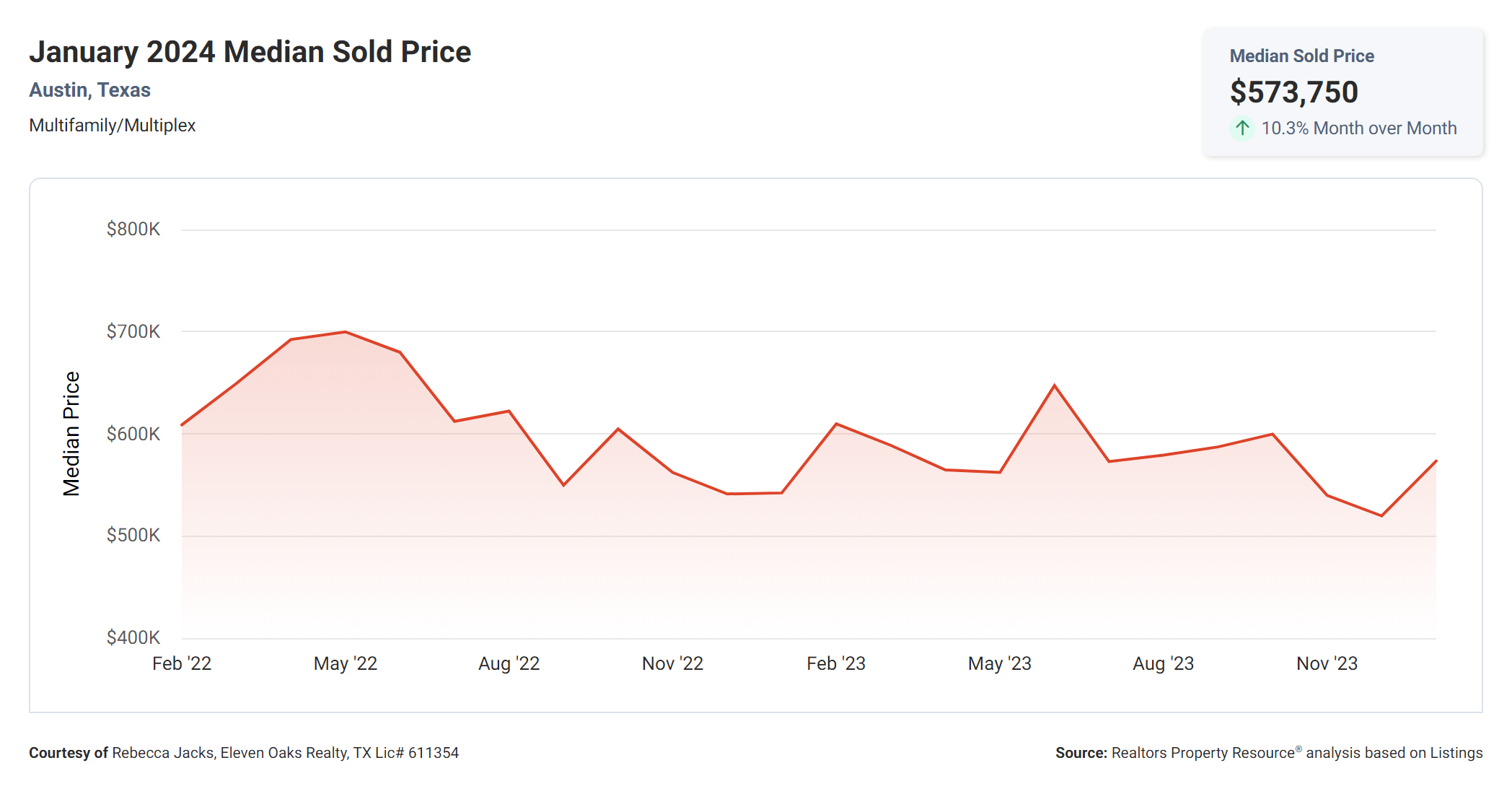Click the May '22 peak on the line
The height and width of the screenshot is (794, 1512).
pos(346,332)
